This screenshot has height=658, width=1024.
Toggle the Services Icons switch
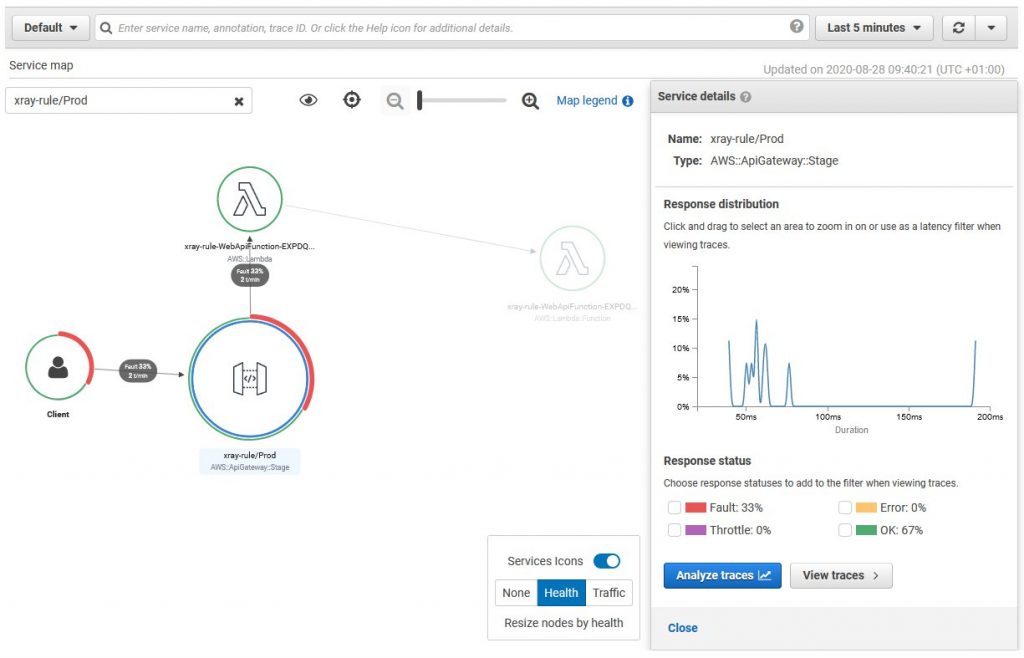point(607,561)
